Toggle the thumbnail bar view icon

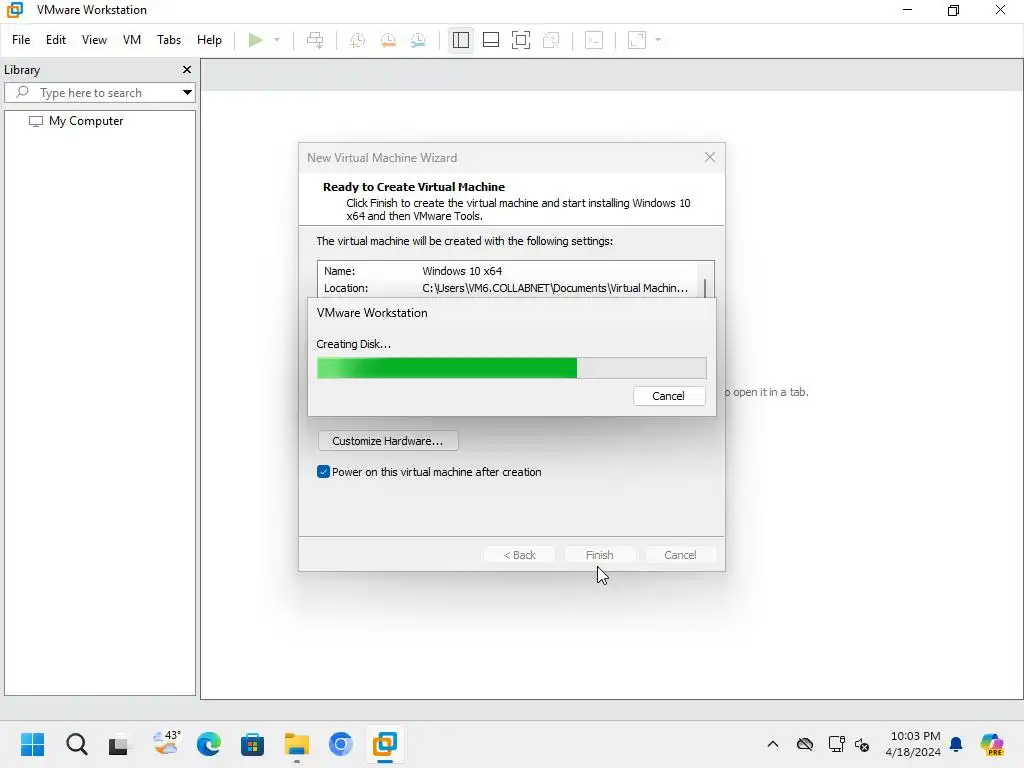coord(490,40)
